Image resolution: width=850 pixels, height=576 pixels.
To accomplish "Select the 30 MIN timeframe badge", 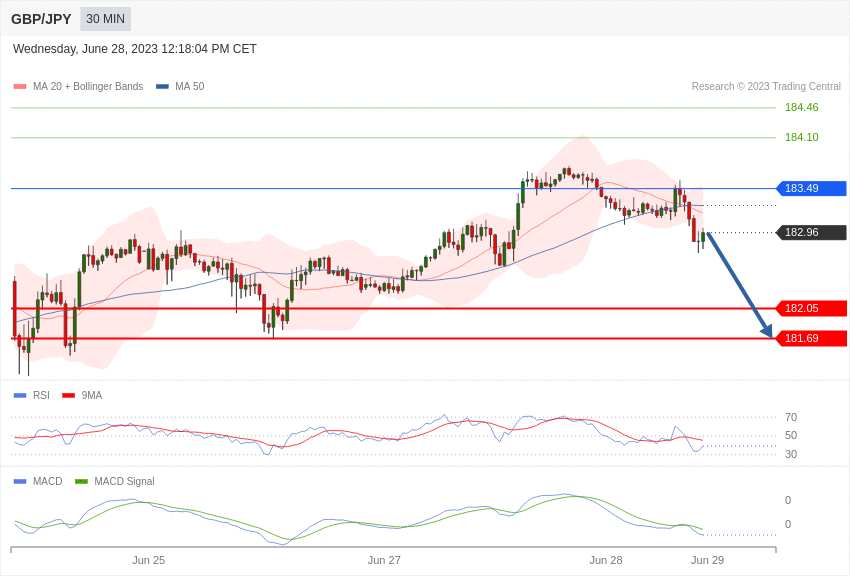I will click(x=105, y=19).
